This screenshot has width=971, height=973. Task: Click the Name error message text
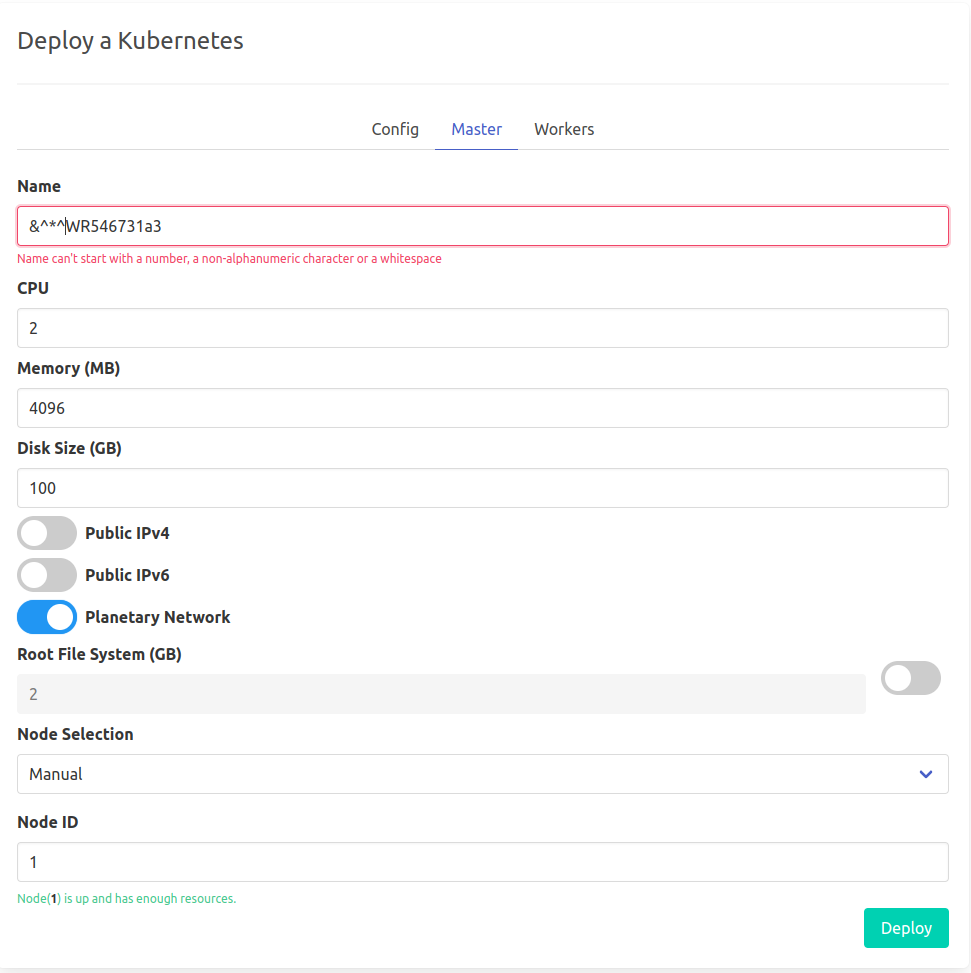pyautogui.click(x=229, y=258)
